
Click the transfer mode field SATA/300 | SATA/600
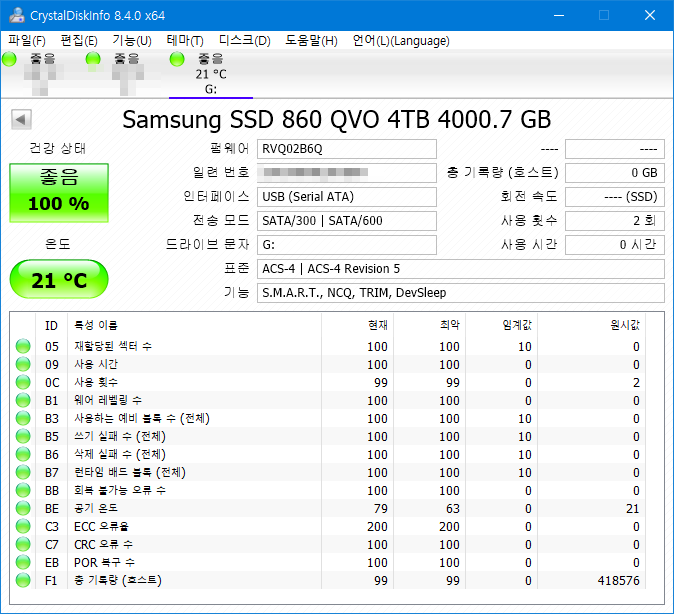(x=347, y=221)
